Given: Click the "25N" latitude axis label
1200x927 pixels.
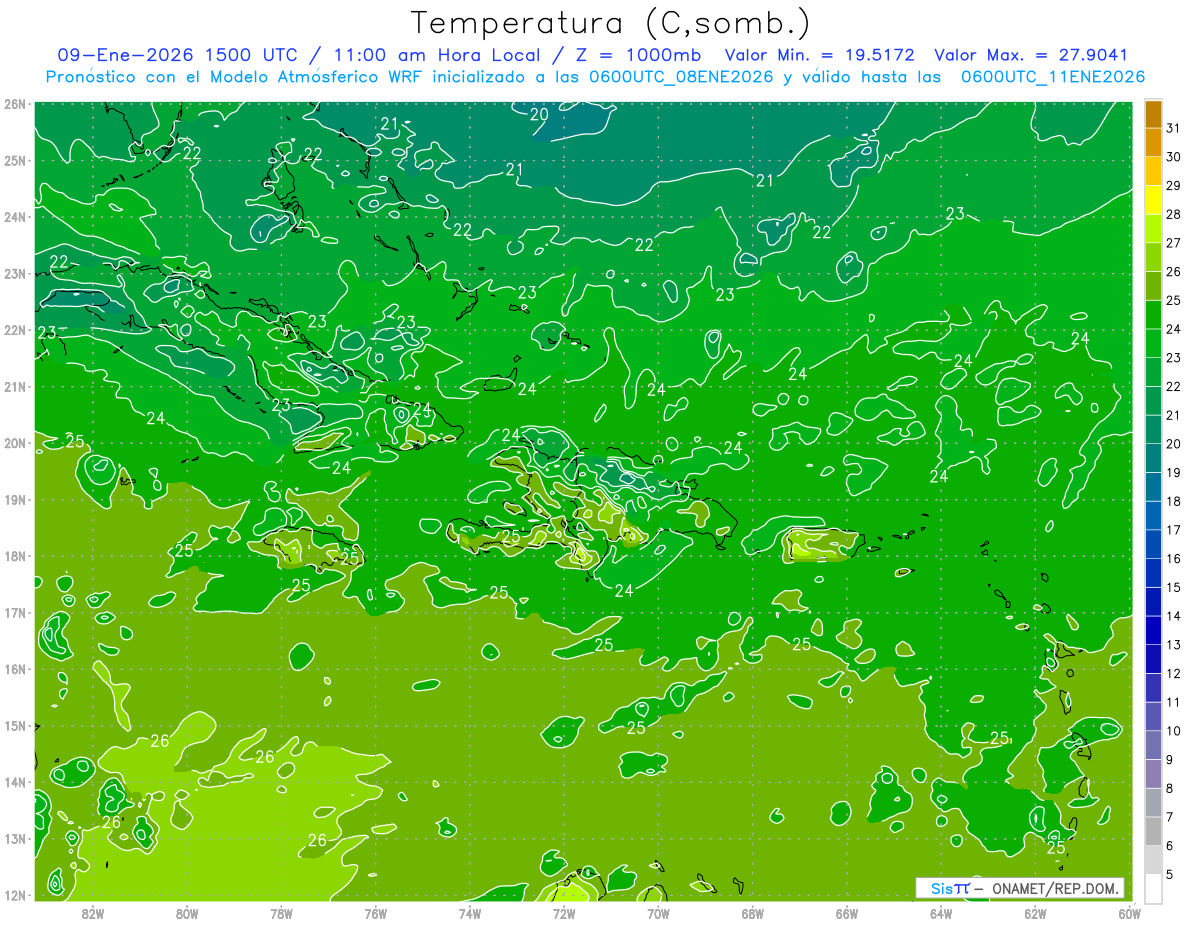Looking at the screenshot, I should coord(15,160).
